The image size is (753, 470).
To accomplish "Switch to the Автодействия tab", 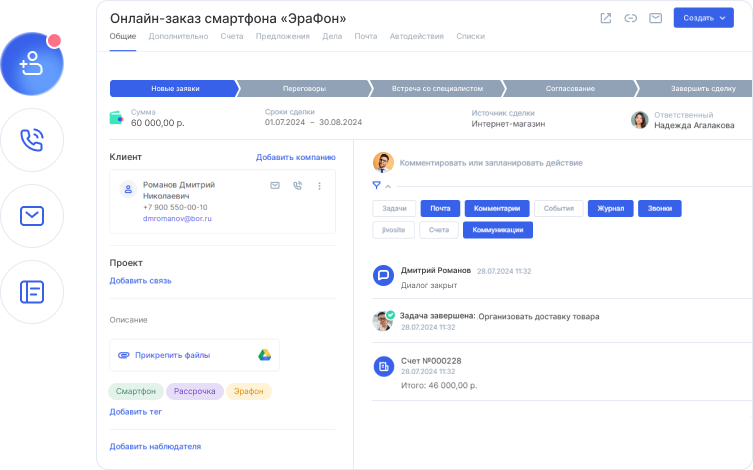I will [x=415, y=36].
